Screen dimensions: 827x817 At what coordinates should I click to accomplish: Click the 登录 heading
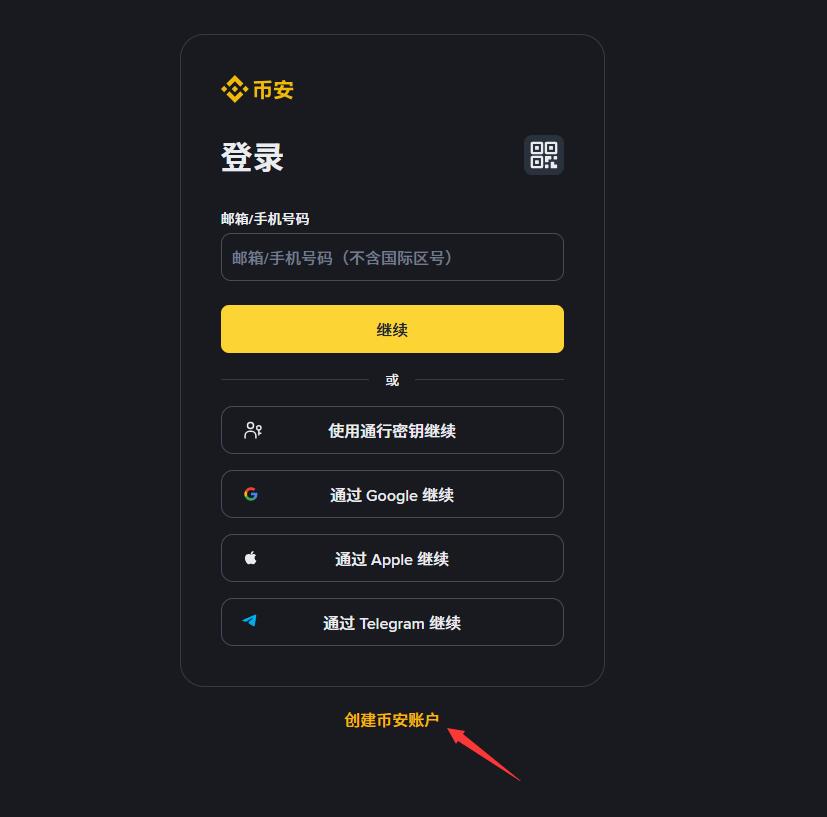(252, 157)
